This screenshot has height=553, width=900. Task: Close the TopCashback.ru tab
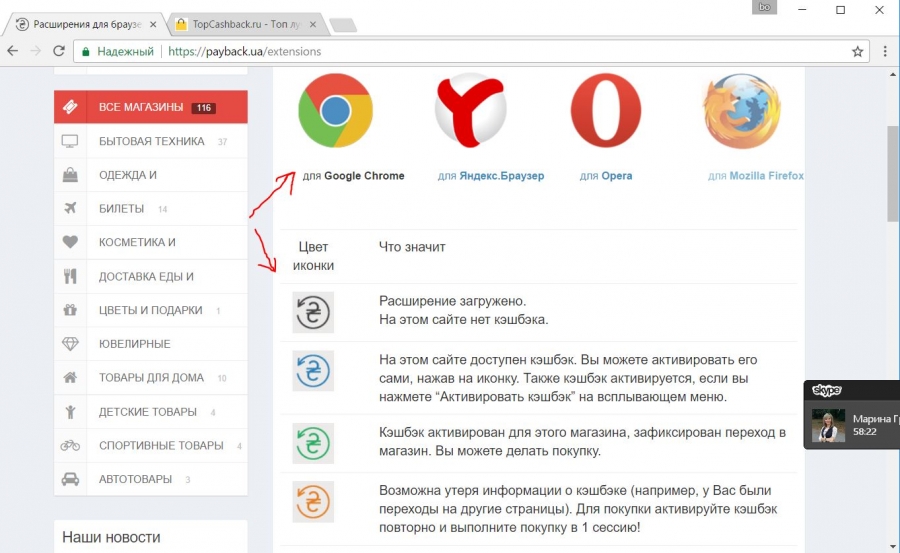pyautogui.click(x=313, y=24)
